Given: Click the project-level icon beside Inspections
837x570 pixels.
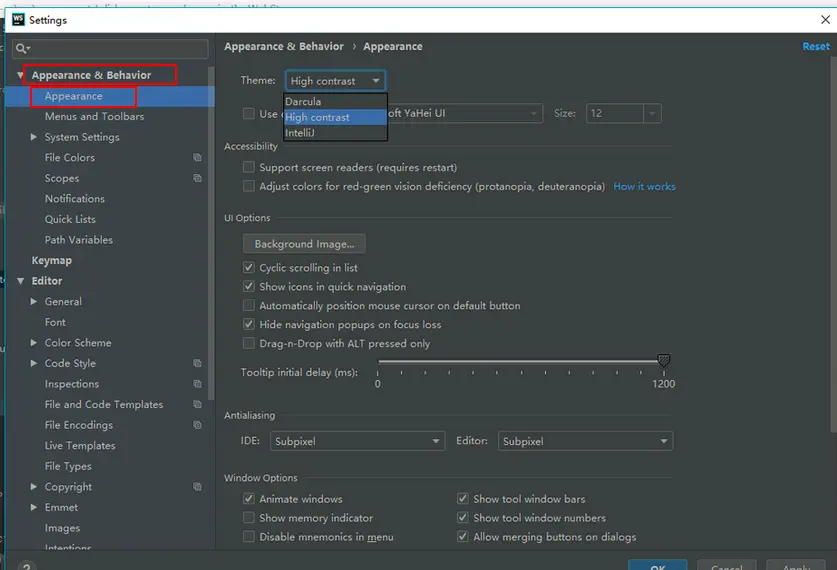Looking at the screenshot, I should (198, 384).
